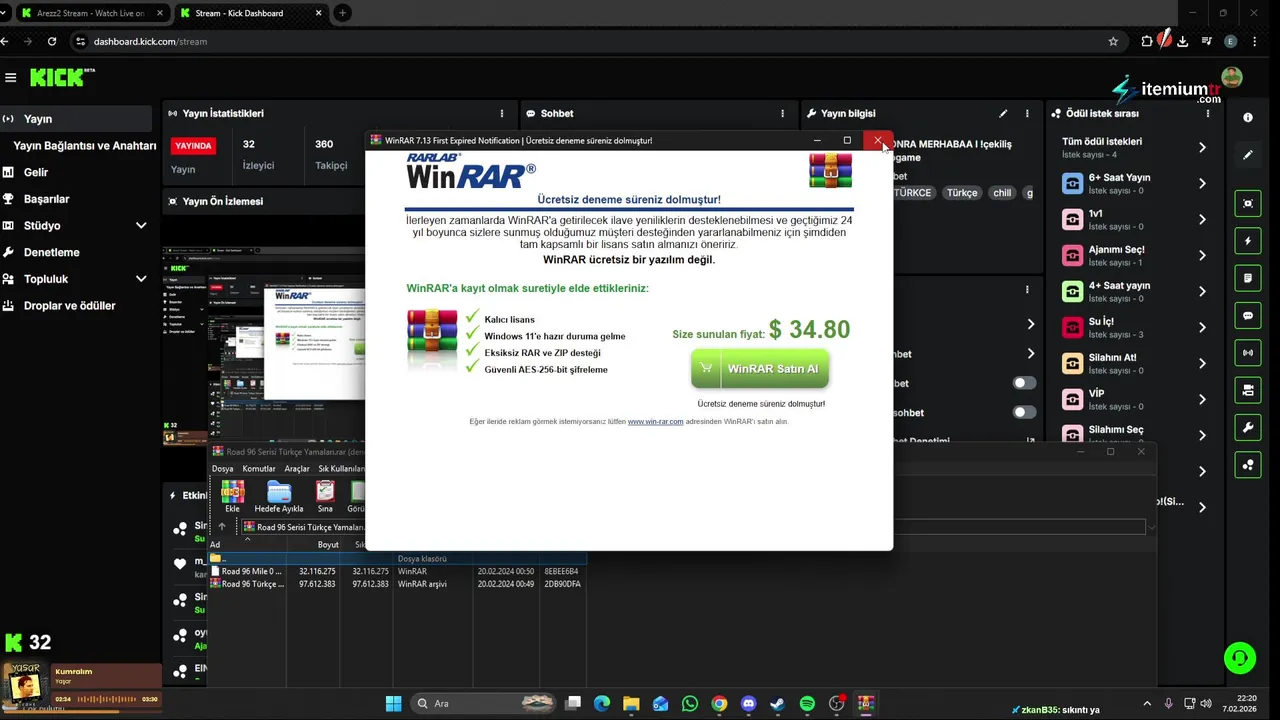Open a new browser tab
This screenshot has width=1280, height=720.
(342, 13)
